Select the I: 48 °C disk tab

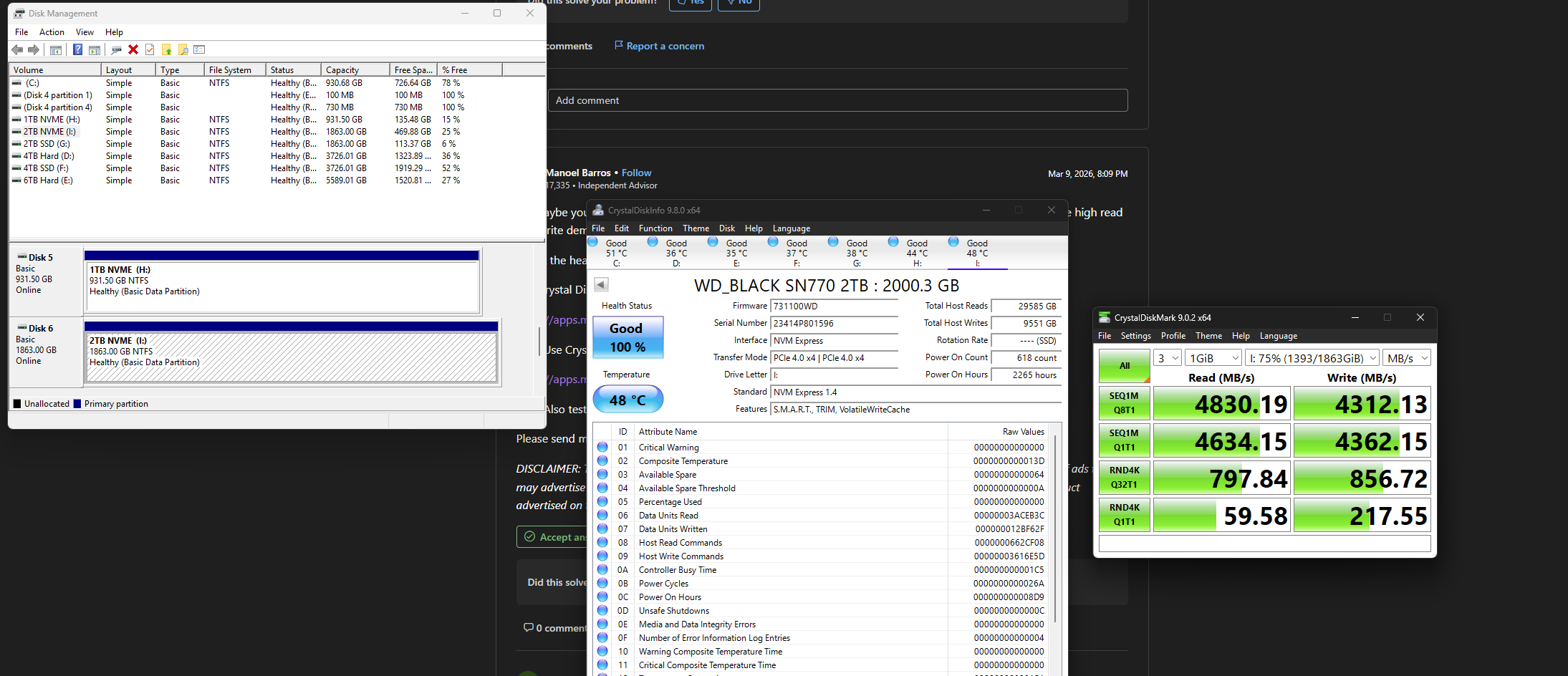[977, 253]
